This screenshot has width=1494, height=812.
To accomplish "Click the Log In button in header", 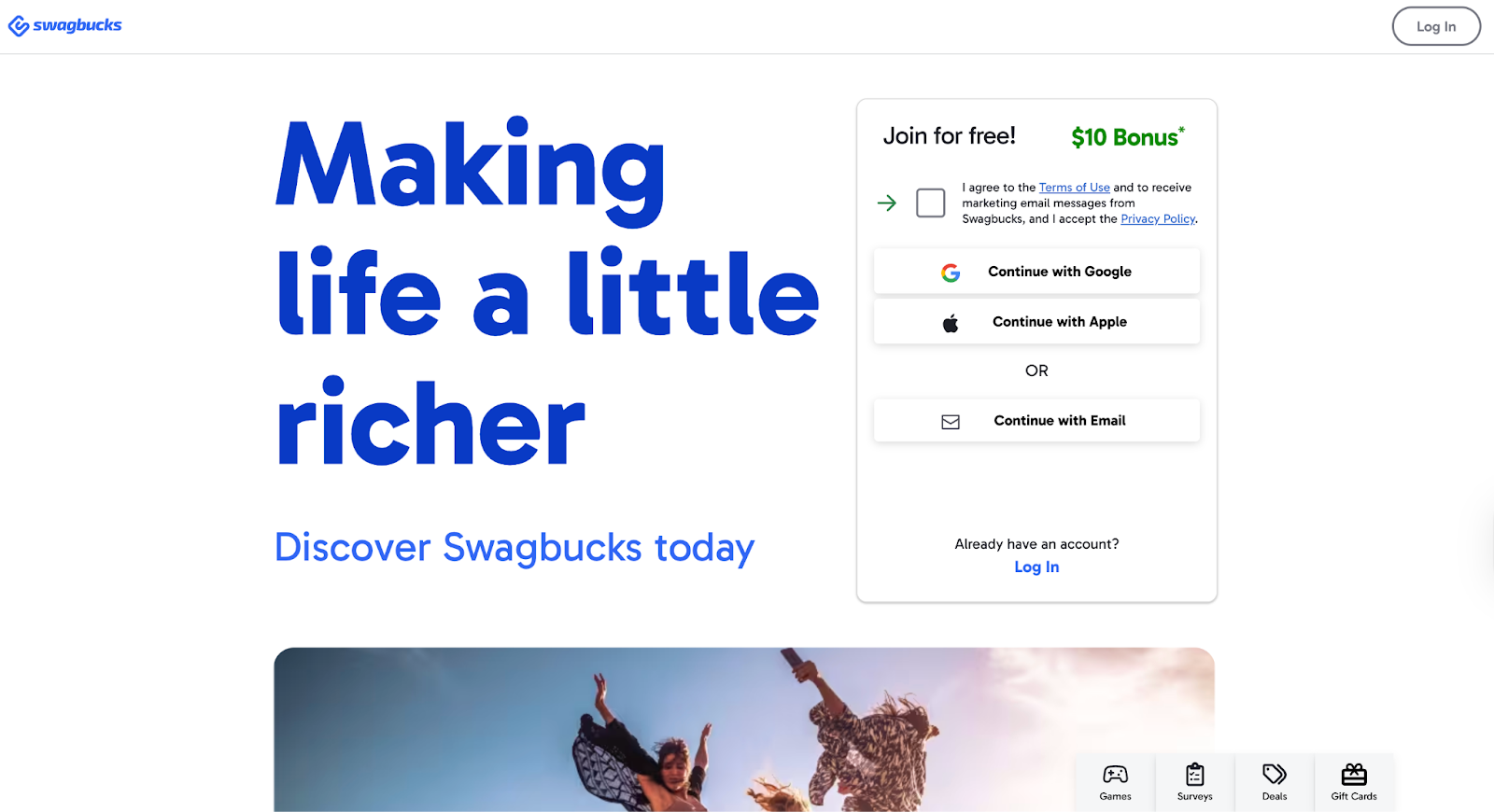I will coord(1436,26).
